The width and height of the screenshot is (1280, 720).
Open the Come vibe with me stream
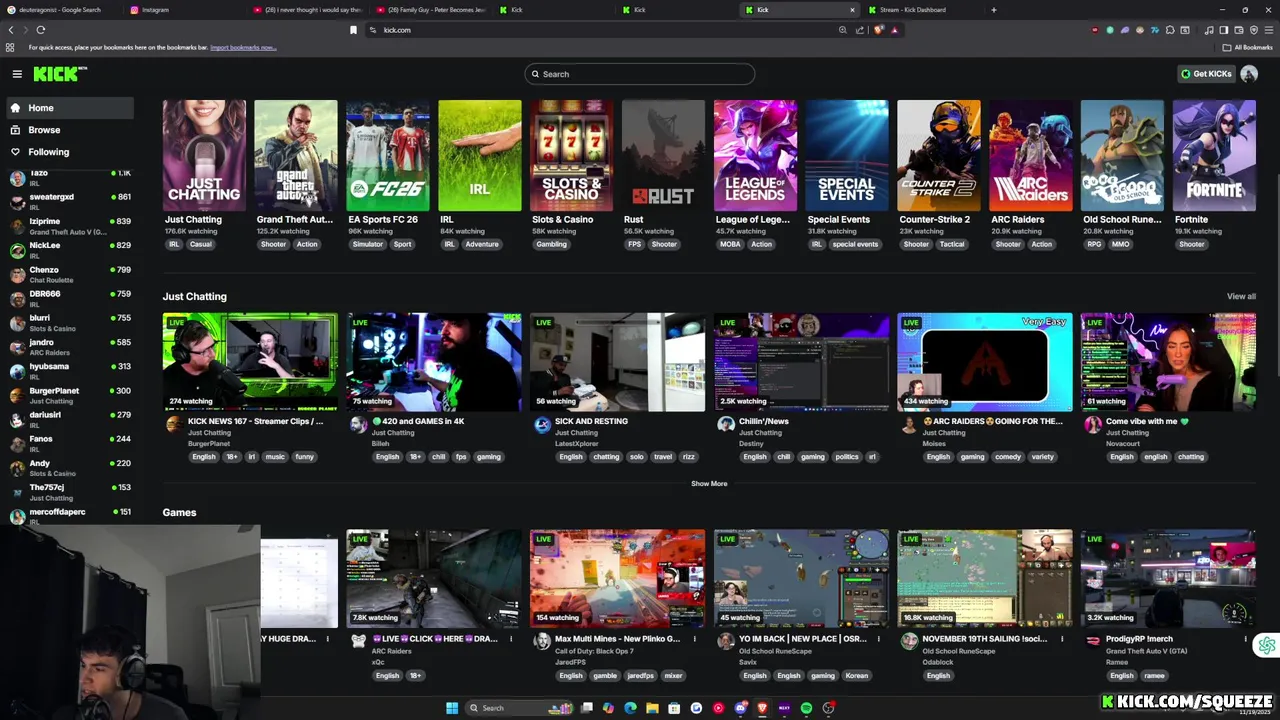pos(1168,362)
